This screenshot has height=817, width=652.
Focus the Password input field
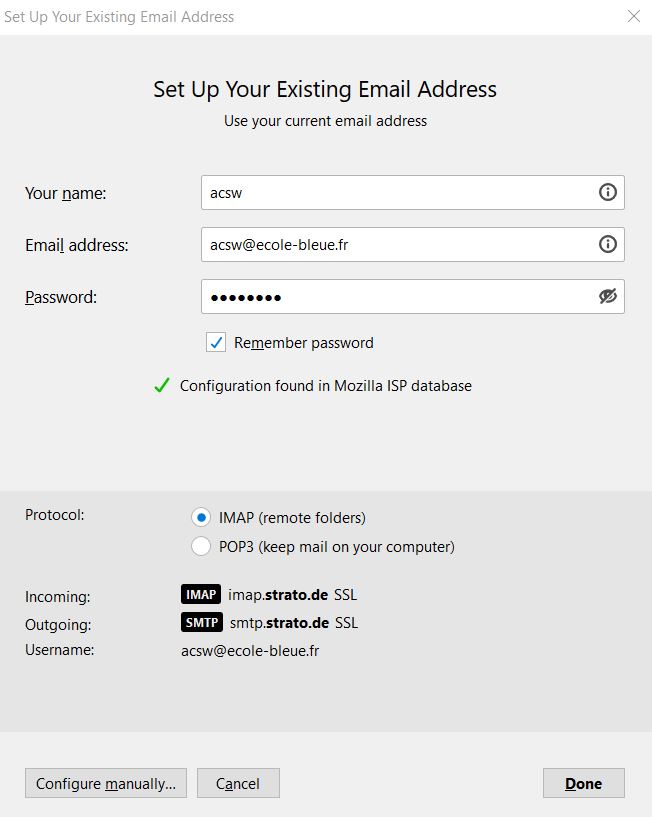(413, 297)
